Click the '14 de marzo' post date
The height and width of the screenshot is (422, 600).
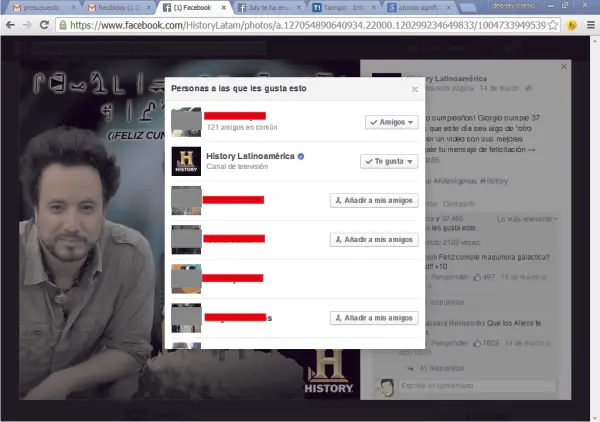point(499,88)
